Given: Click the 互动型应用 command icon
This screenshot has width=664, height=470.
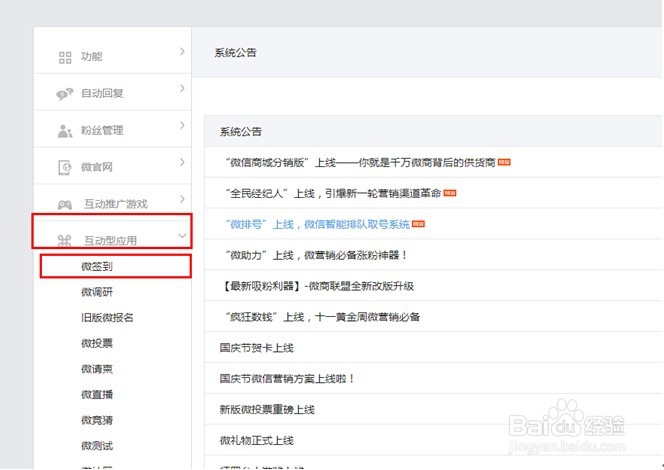Looking at the screenshot, I should pyautogui.click(x=64, y=241).
